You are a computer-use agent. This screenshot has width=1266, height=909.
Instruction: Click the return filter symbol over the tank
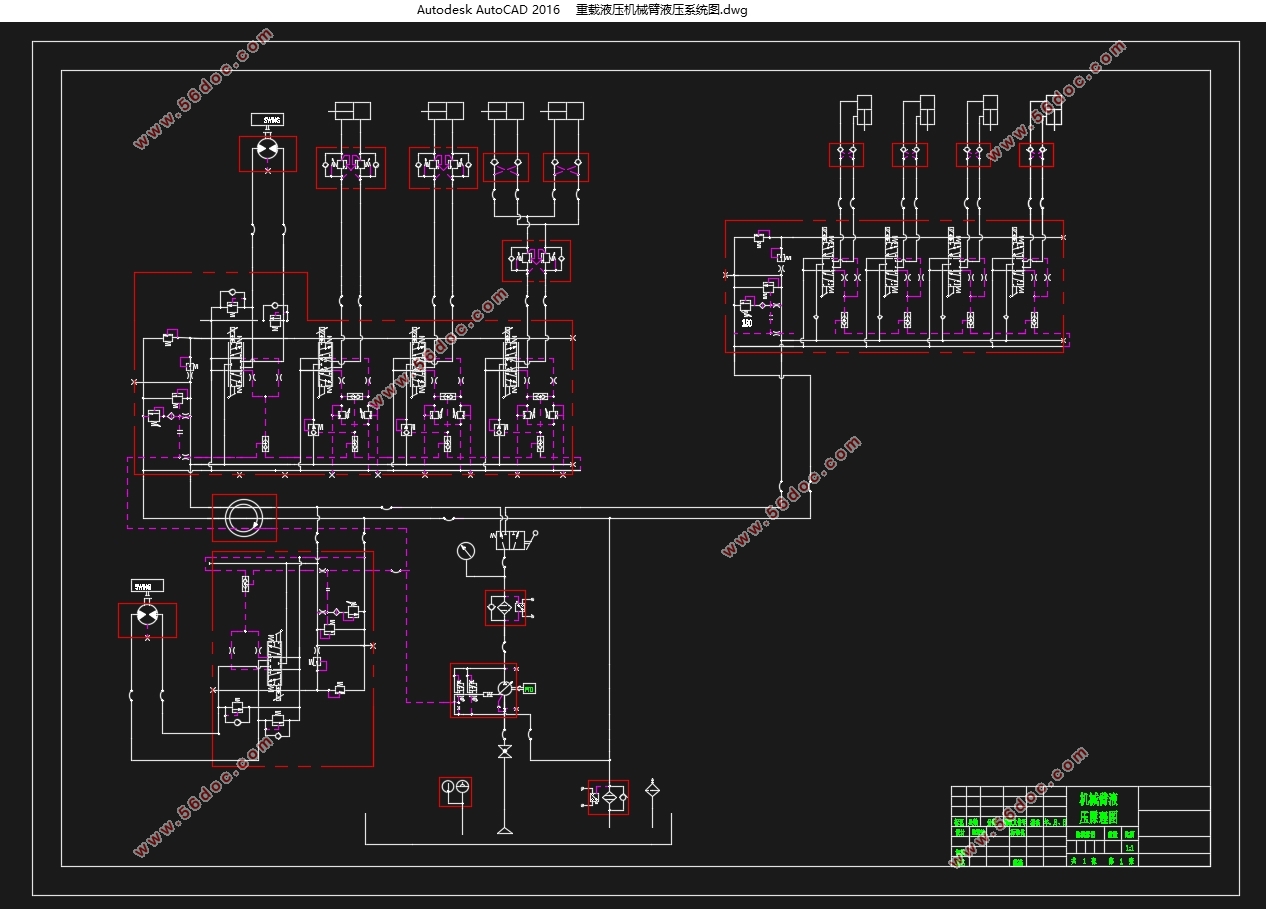pyautogui.click(x=608, y=797)
